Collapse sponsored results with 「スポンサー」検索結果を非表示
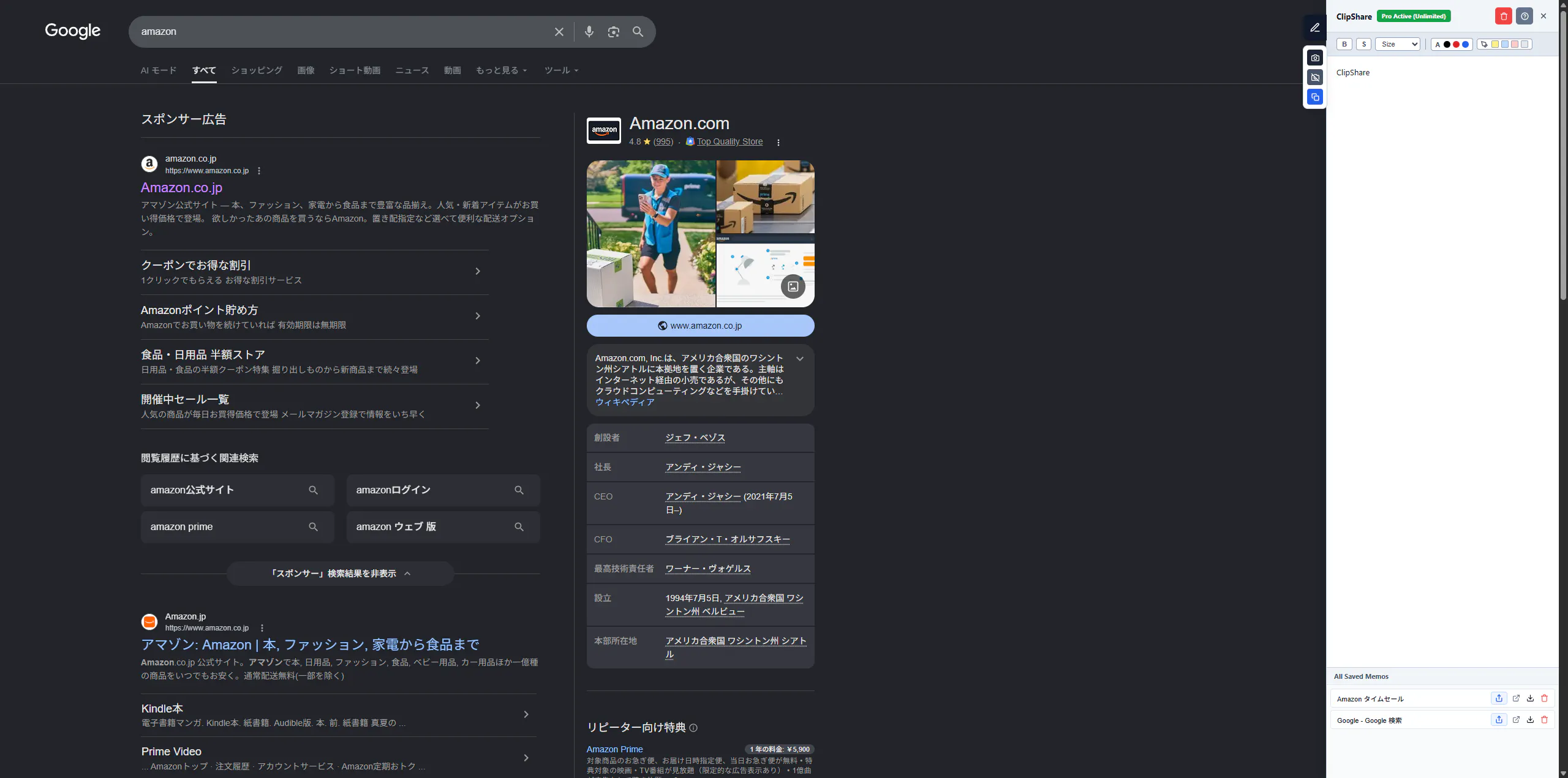Image resolution: width=1568 pixels, height=778 pixels. (341, 574)
